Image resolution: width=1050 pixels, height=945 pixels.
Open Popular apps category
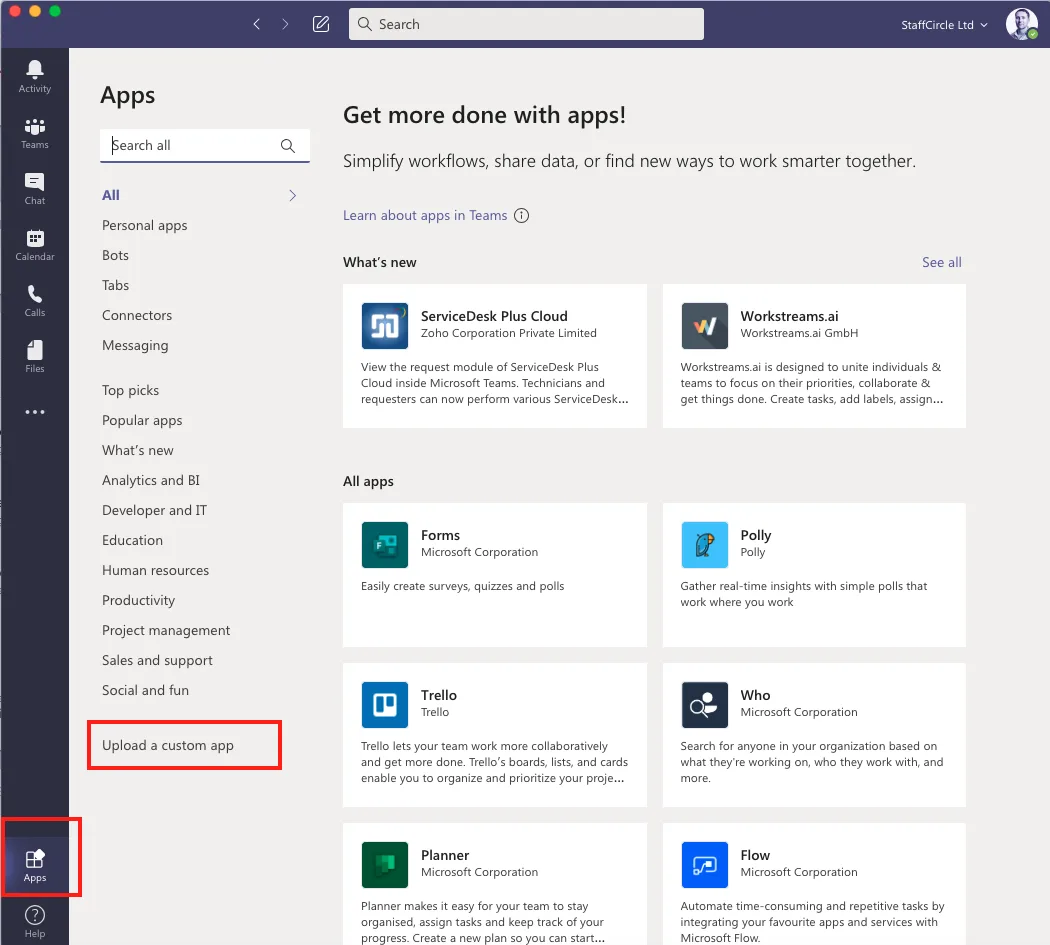142,421
